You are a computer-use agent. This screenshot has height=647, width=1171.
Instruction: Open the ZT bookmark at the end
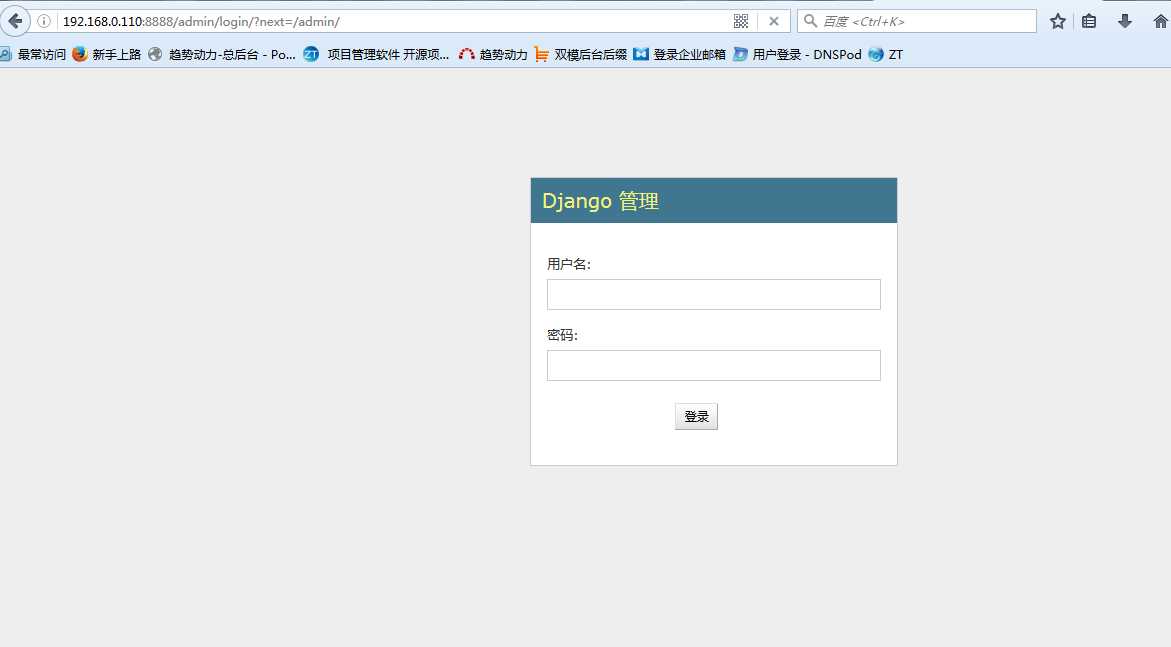tap(886, 54)
